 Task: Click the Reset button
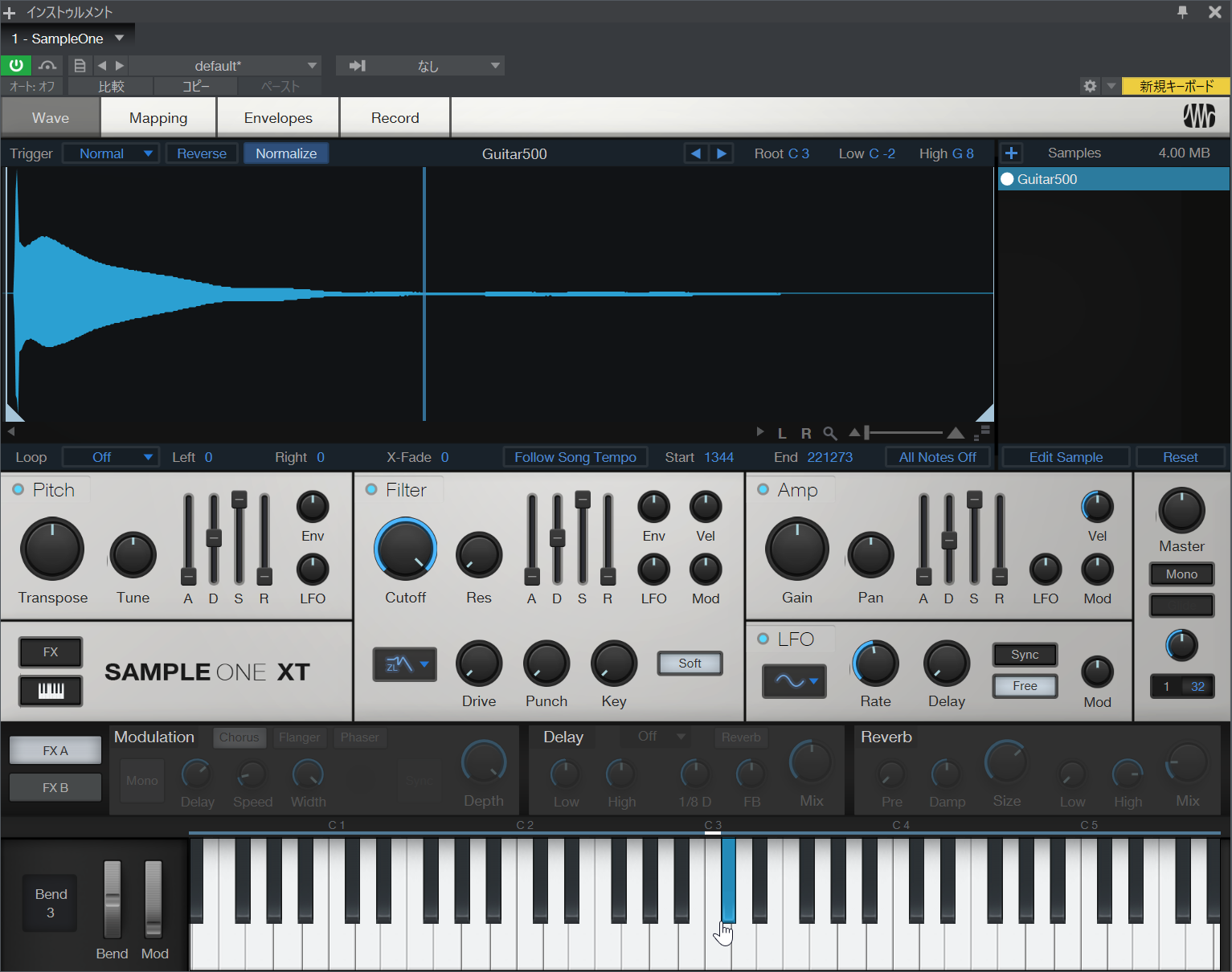point(1180,457)
